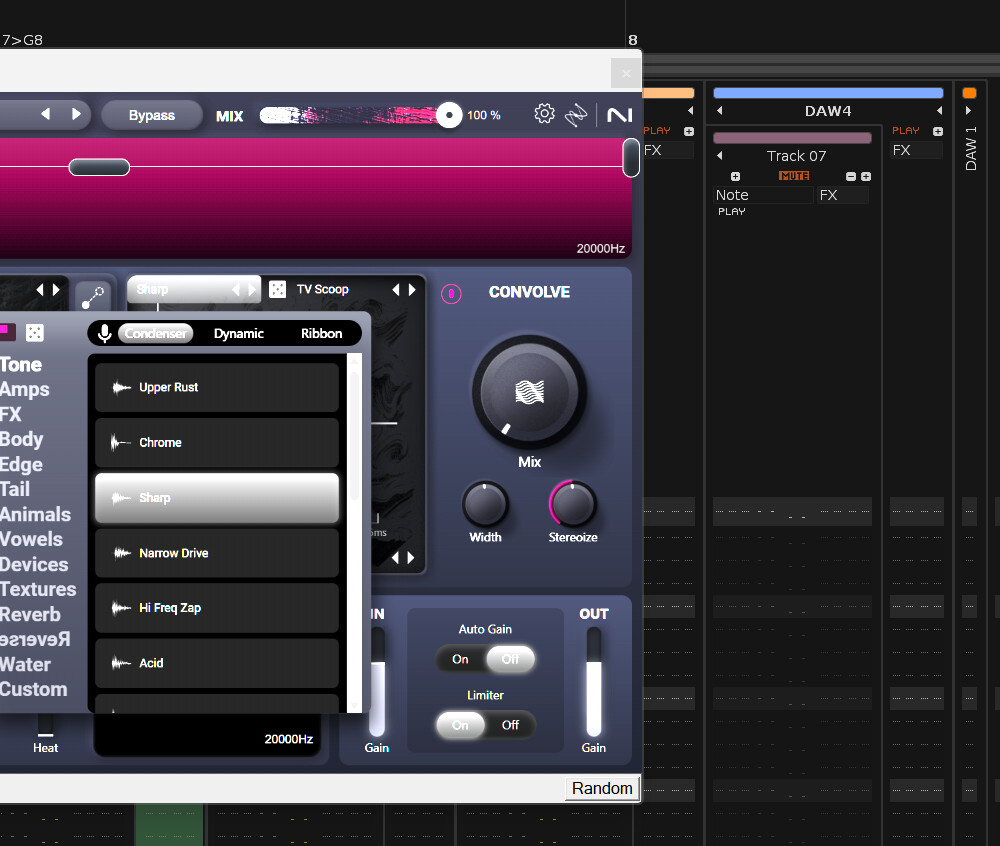Open the Vowels category
Viewport: 1000px width, 846px height.
(x=31, y=539)
